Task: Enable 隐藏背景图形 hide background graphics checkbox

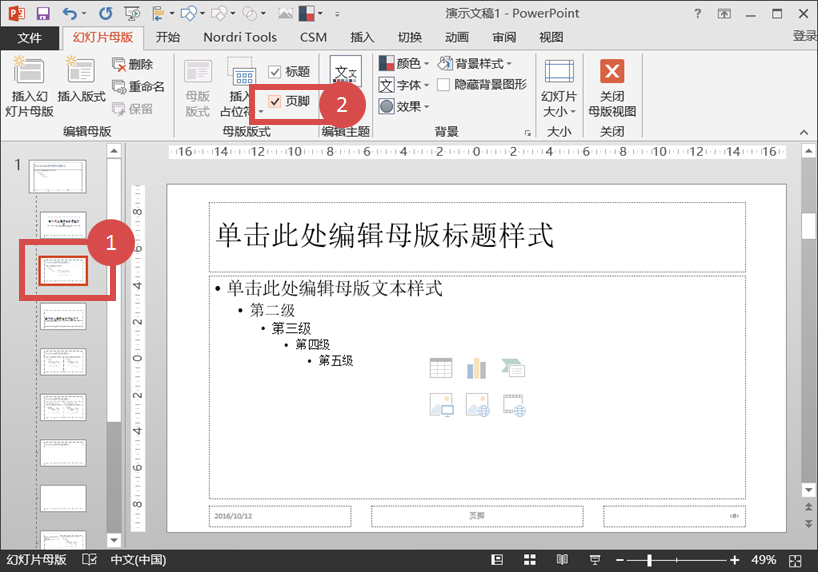Action: 444,85
